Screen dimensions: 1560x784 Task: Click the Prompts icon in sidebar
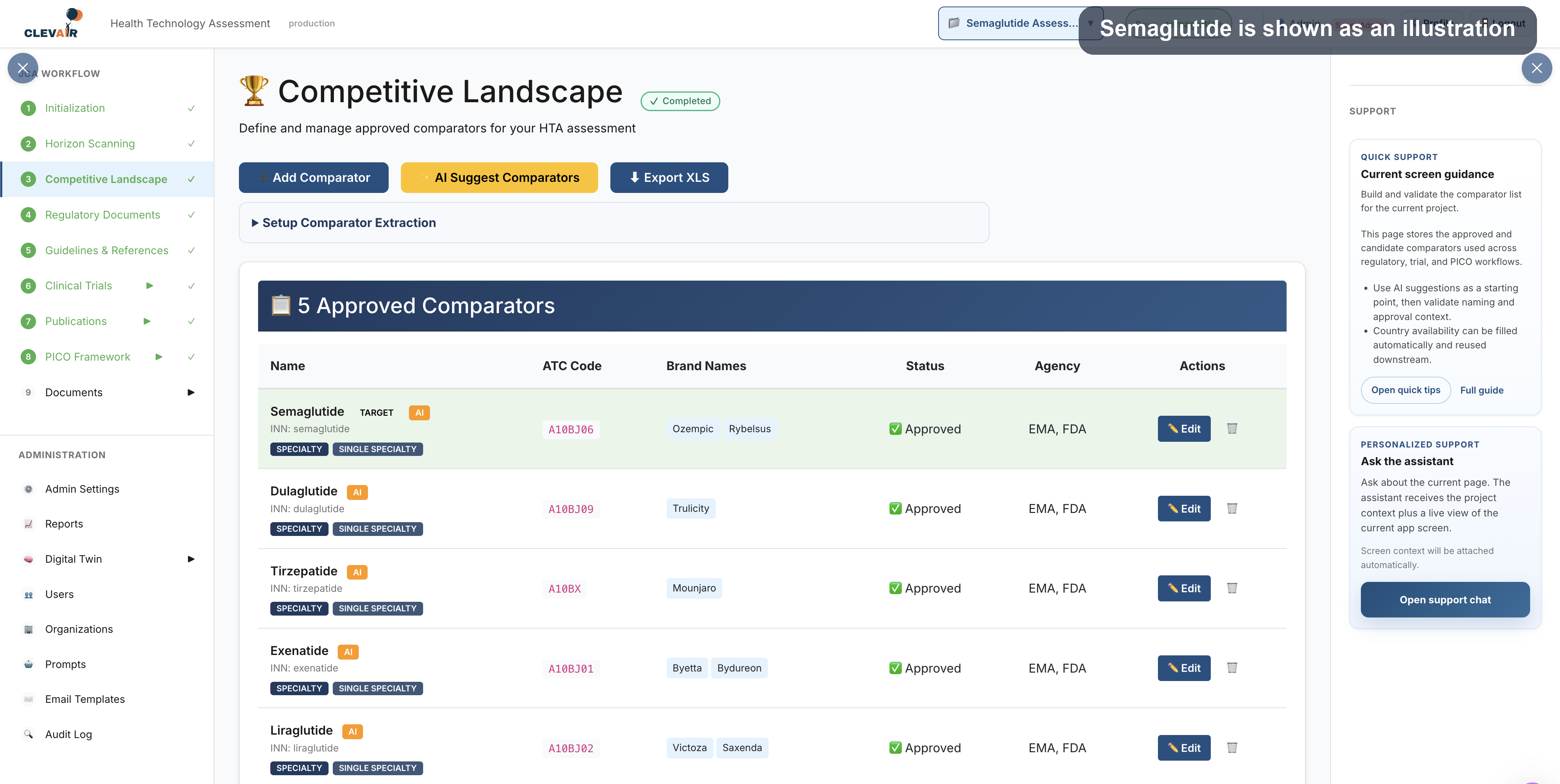(28, 665)
